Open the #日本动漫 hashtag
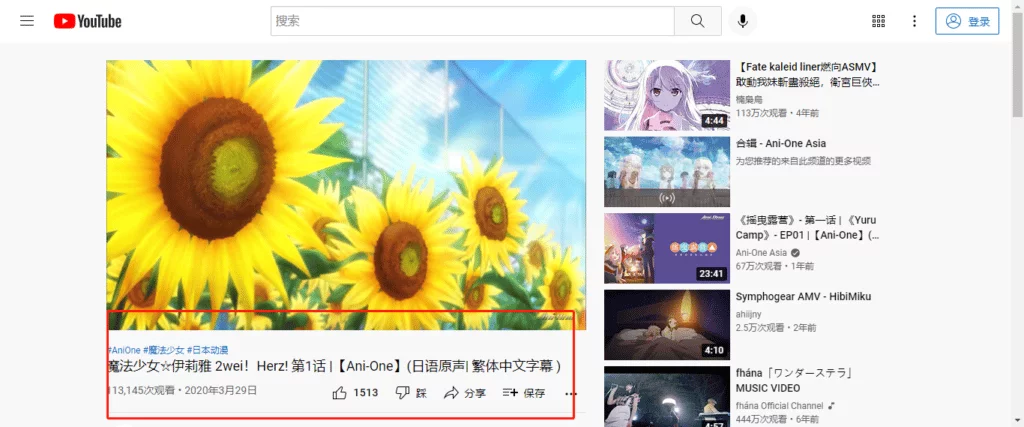Viewport: 1024px width, 427px height. click(208, 350)
